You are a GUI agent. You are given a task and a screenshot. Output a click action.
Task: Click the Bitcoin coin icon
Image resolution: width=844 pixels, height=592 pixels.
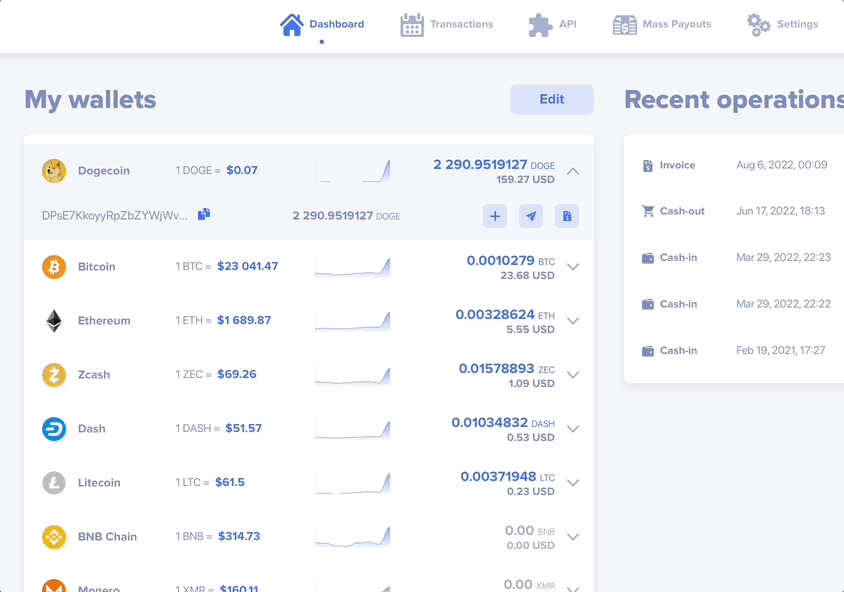pyautogui.click(x=54, y=267)
